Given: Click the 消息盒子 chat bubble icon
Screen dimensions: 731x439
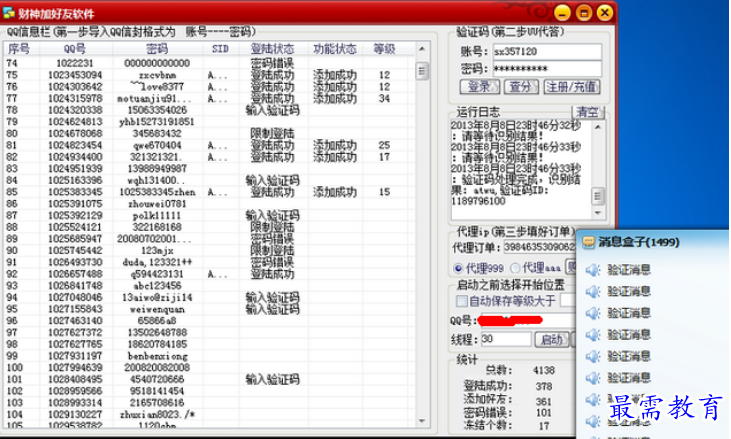Looking at the screenshot, I should tap(588, 242).
